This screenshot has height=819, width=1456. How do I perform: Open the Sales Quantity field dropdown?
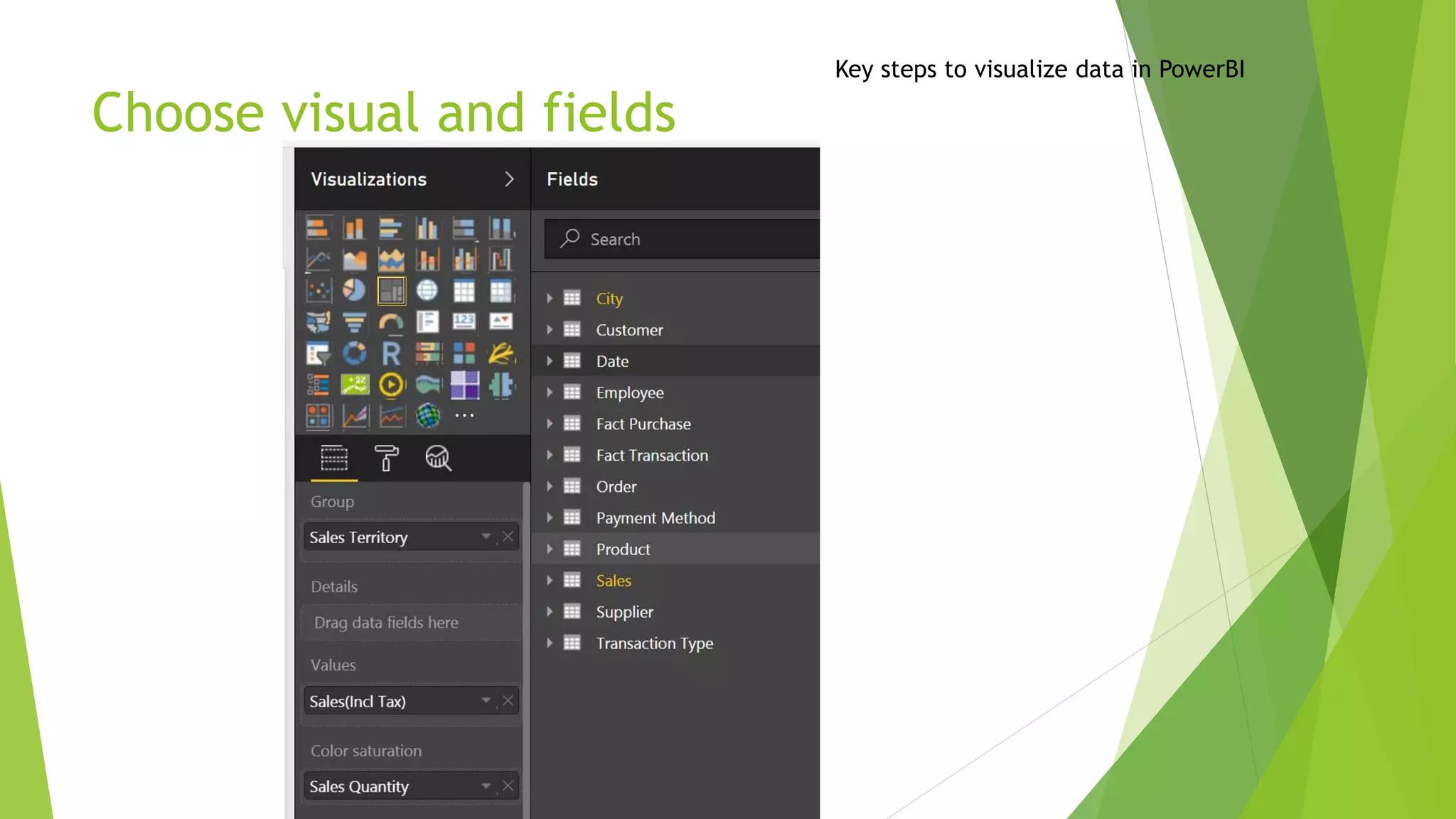[486, 786]
